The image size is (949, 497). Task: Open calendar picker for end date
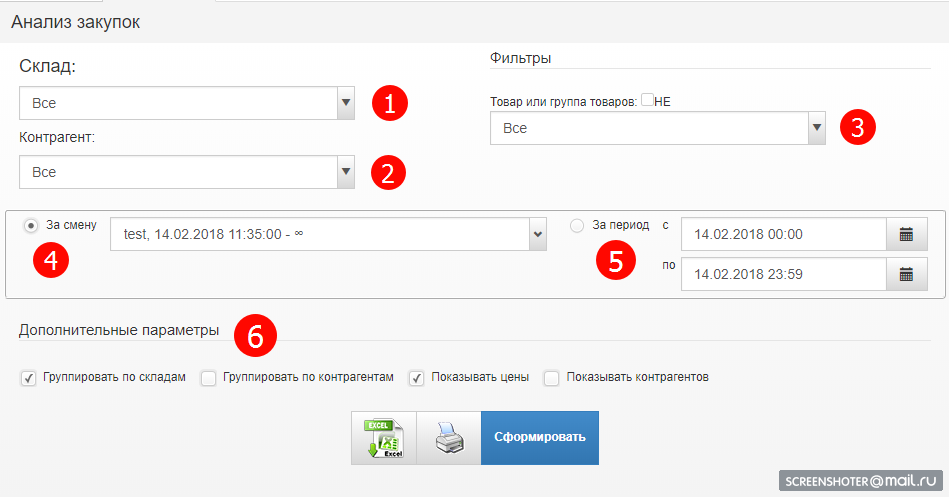pyautogui.click(x=906, y=274)
